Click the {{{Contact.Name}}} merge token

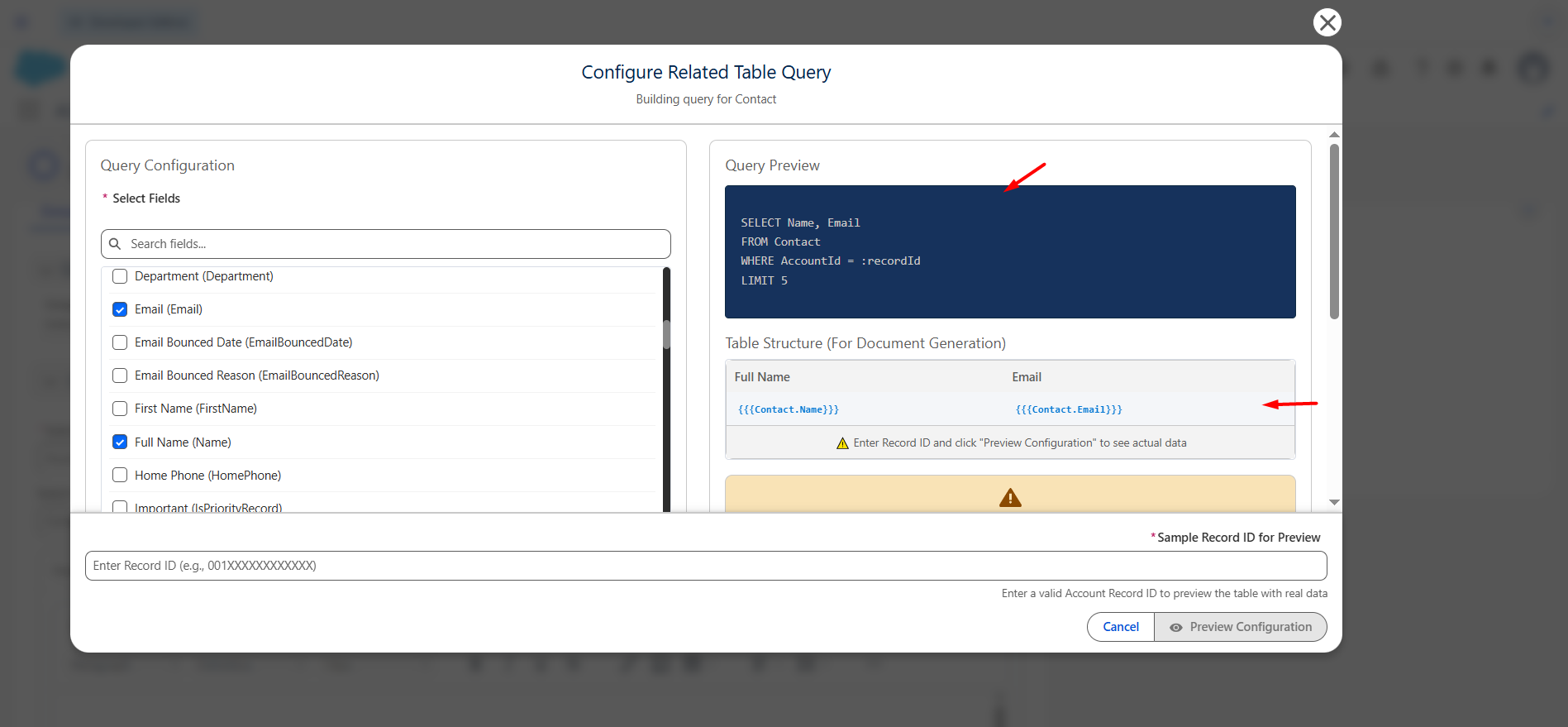click(x=789, y=409)
